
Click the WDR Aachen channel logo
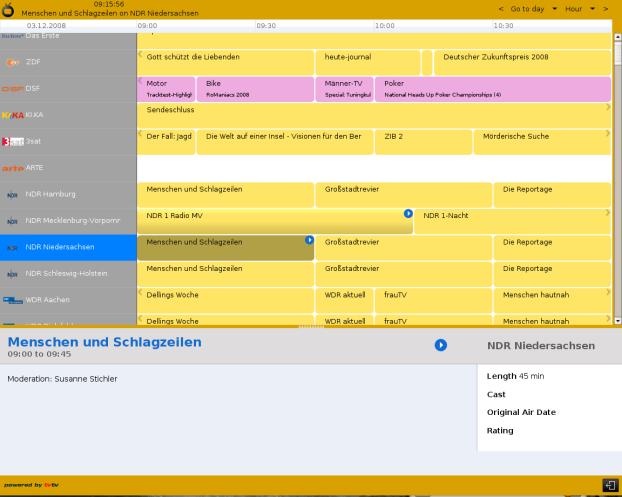tap(13, 300)
